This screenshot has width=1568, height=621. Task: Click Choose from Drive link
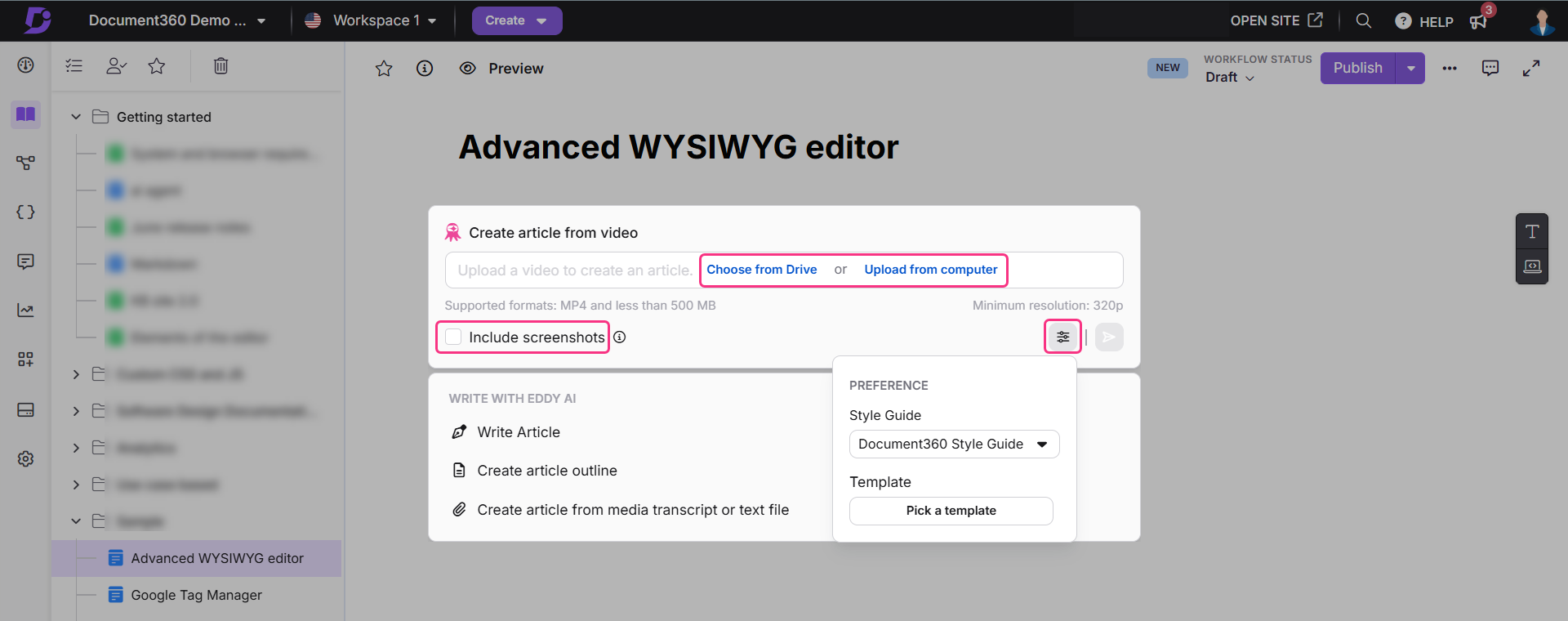click(x=762, y=270)
